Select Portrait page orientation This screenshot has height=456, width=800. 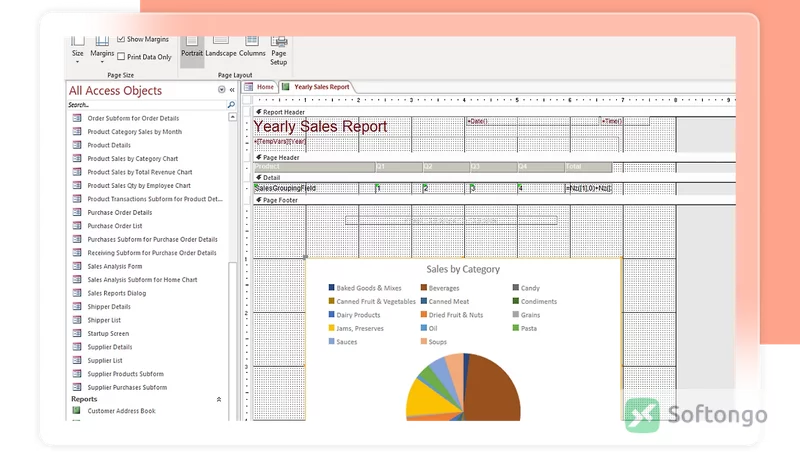point(192,50)
